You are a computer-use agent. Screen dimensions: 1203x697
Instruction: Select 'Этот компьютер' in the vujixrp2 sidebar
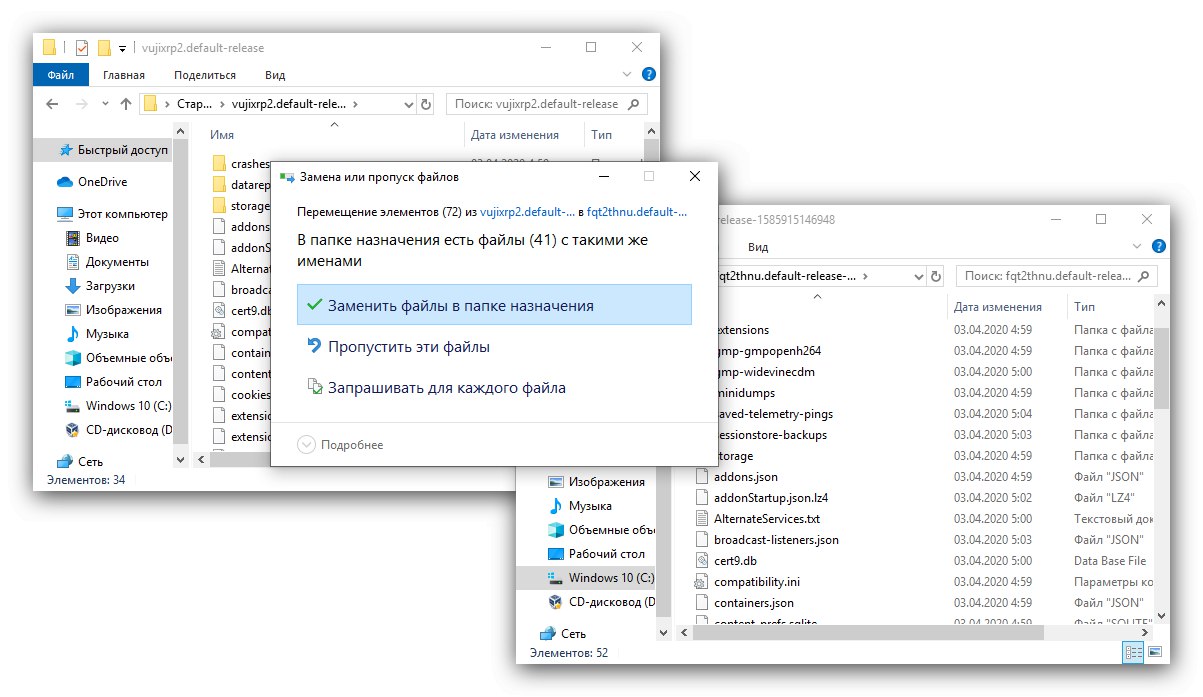coord(113,214)
